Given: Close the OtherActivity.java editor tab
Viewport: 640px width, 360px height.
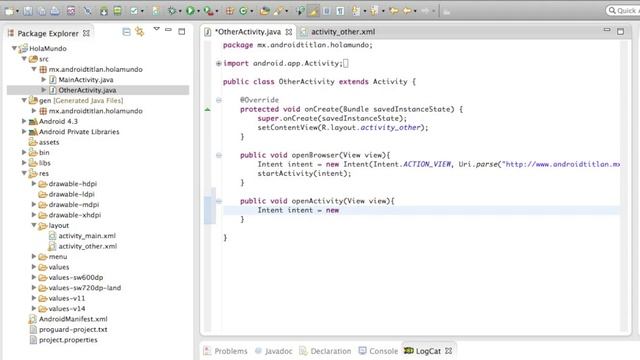Looking at the screenshot, I should coord(289,32).
